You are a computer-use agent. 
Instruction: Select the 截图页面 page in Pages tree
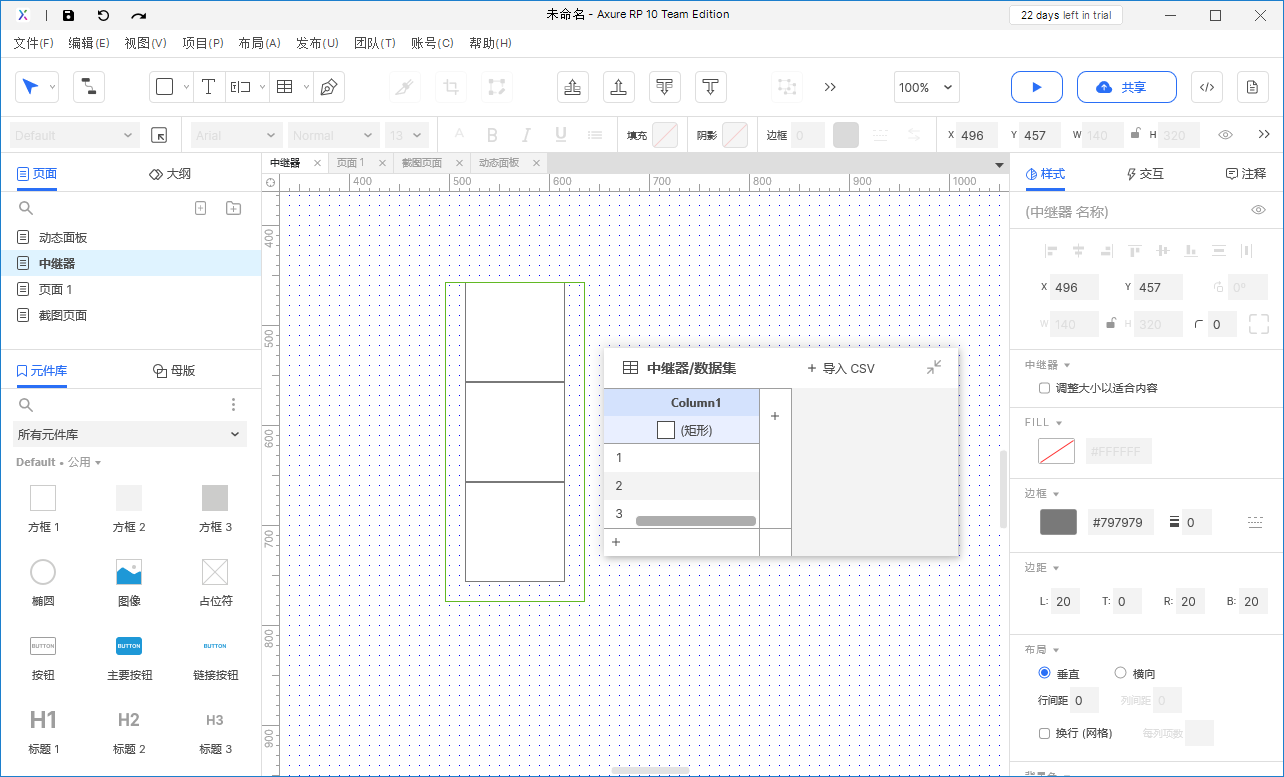(130, 315)
